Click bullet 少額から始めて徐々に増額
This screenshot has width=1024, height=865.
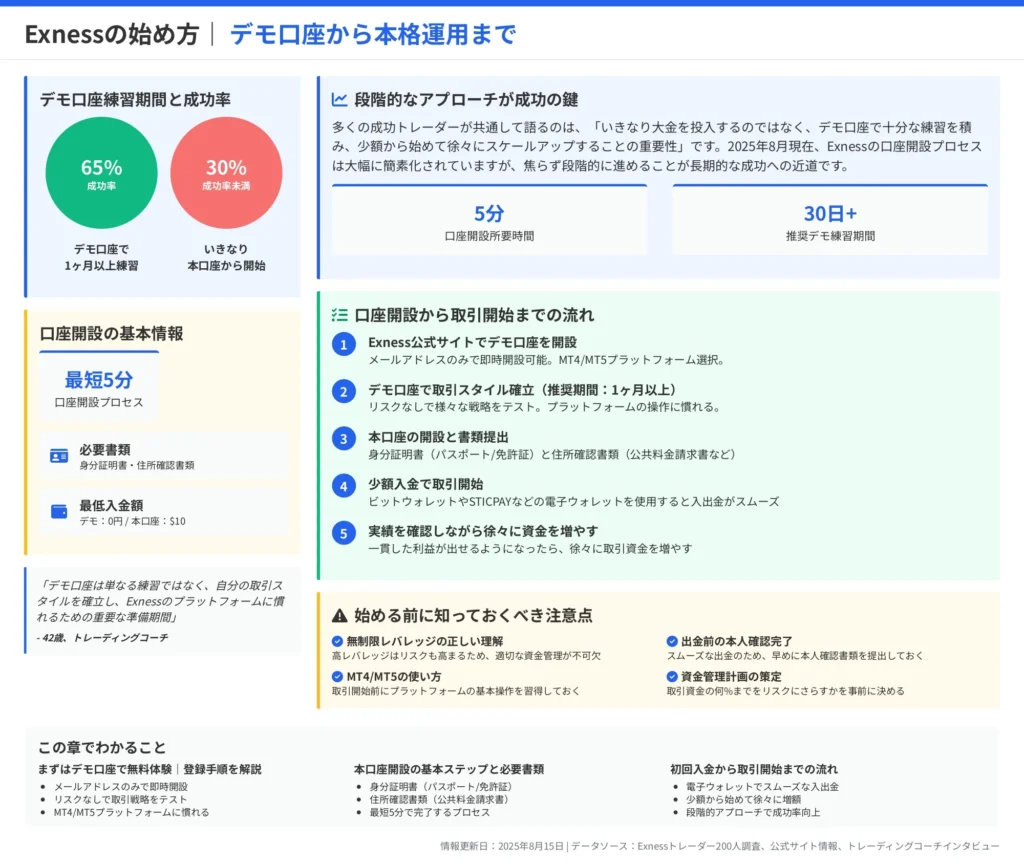point(743,799)
